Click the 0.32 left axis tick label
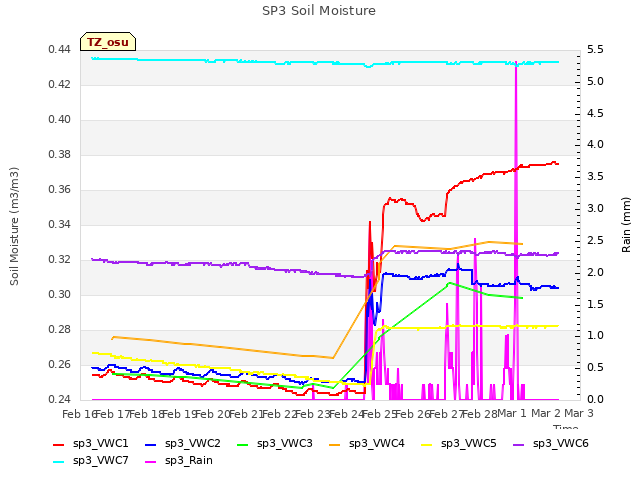The width and height of the screenshot is (640, 480). pyautogui.click(x=59, y=260)
